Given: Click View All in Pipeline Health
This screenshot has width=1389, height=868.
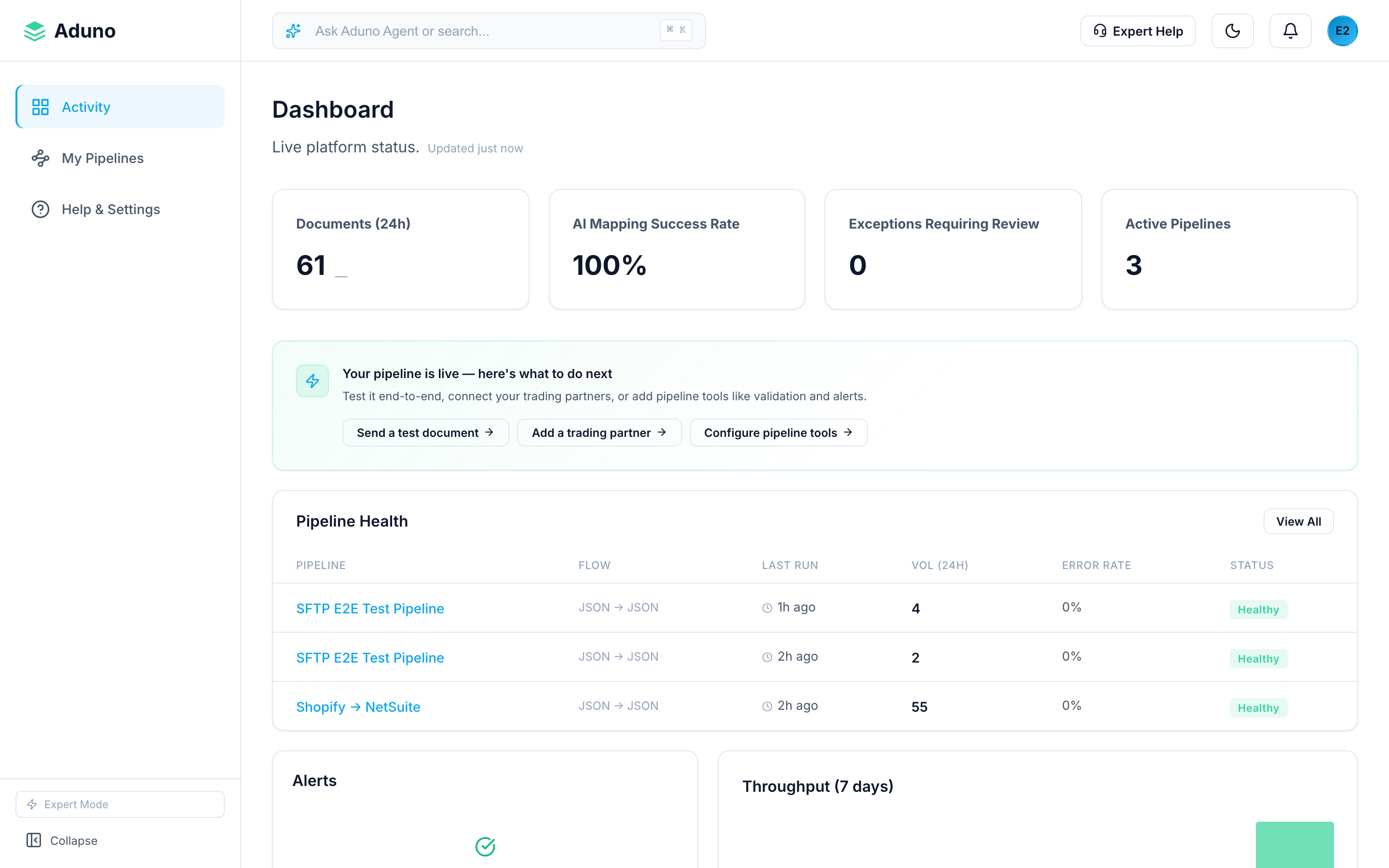Looking at the screenshot, I should (x=1299, y=521).
